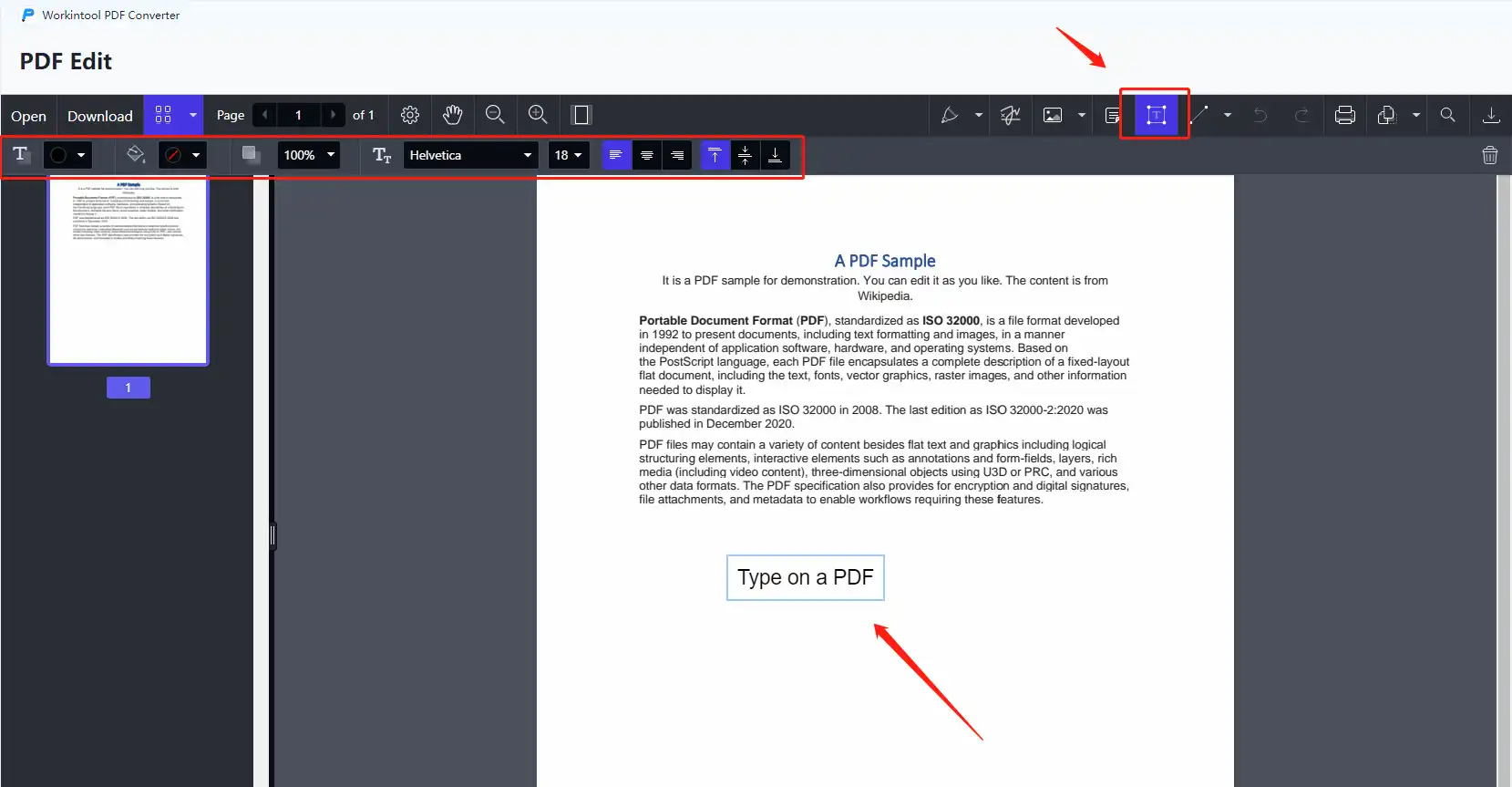The width and height of the screenshot is (1512, 787).
Task: Open the black text color swatch
Action: [x=67, y=155]
